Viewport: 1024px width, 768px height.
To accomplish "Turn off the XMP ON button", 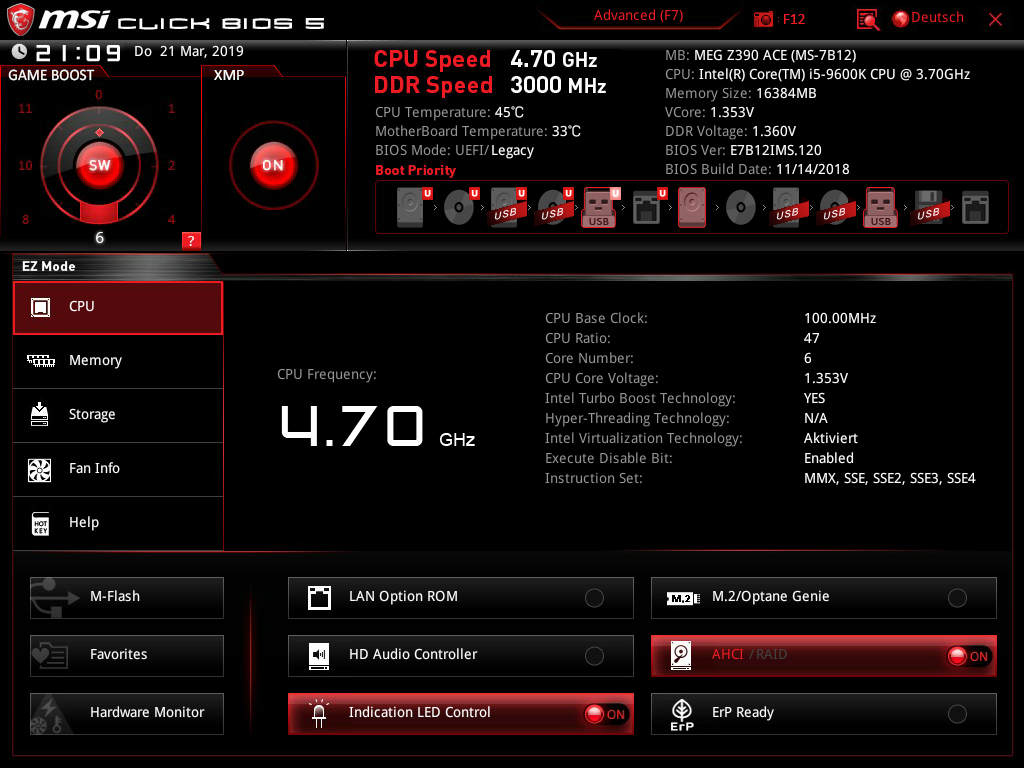I will (273, 165).
